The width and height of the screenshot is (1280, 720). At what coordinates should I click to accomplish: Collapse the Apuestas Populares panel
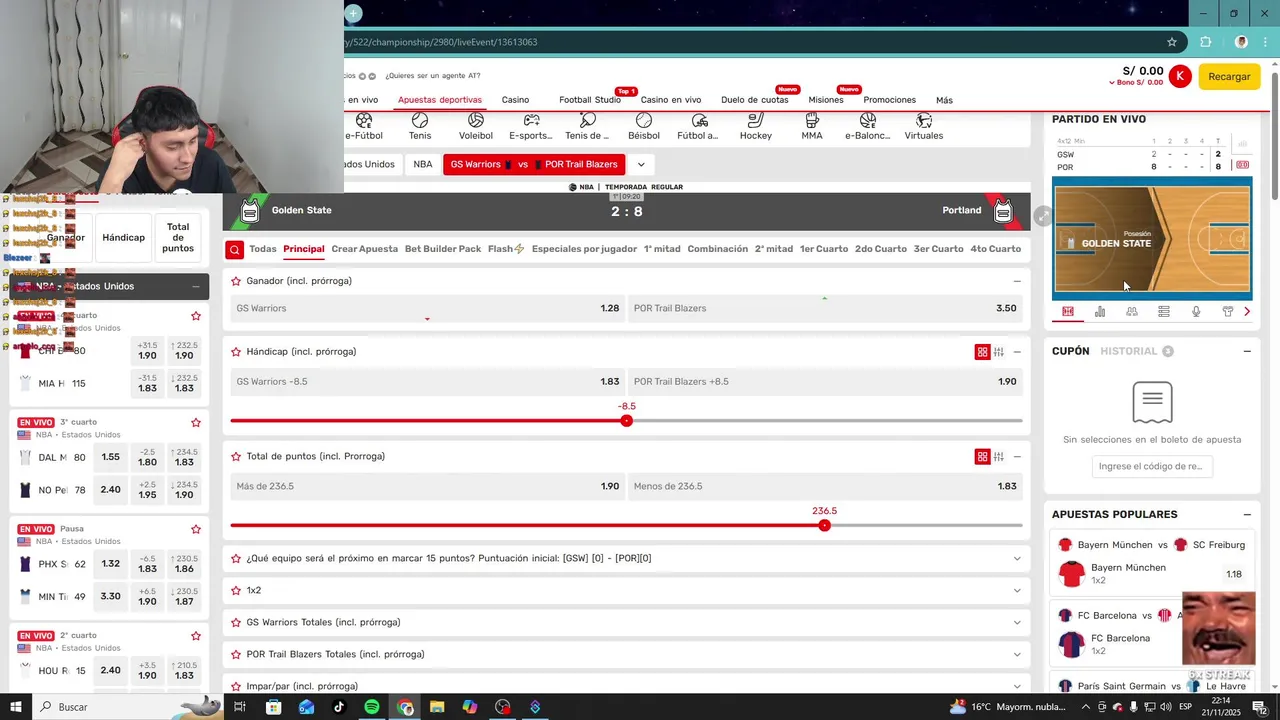[x=1247, y=514]
